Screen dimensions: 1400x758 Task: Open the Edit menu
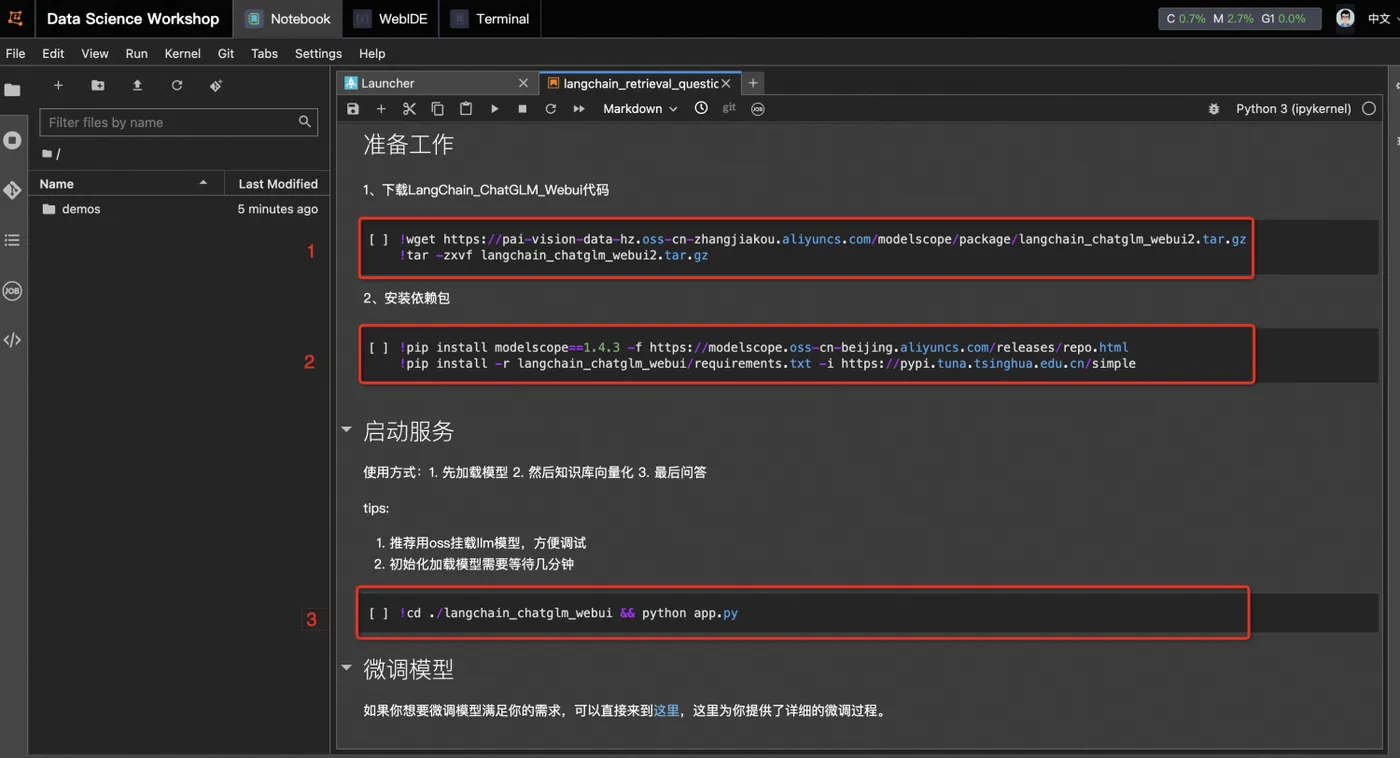pos(53,53)
